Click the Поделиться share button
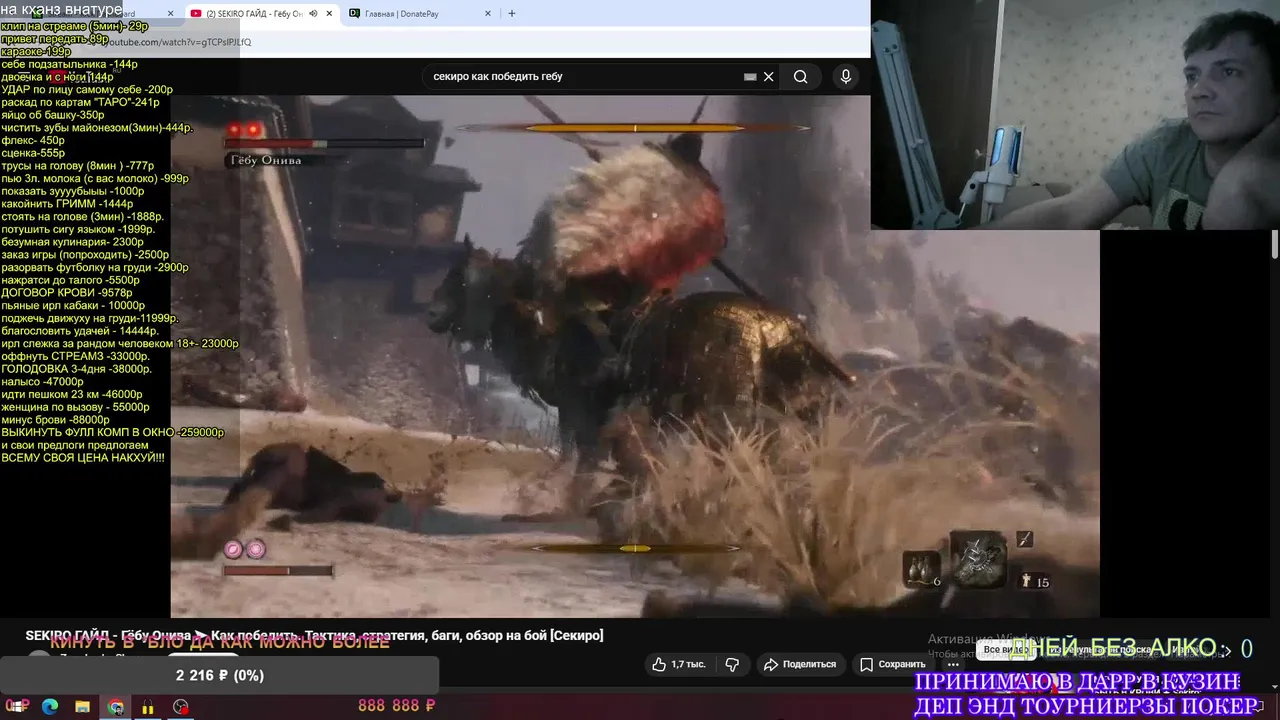 (800, 664)
